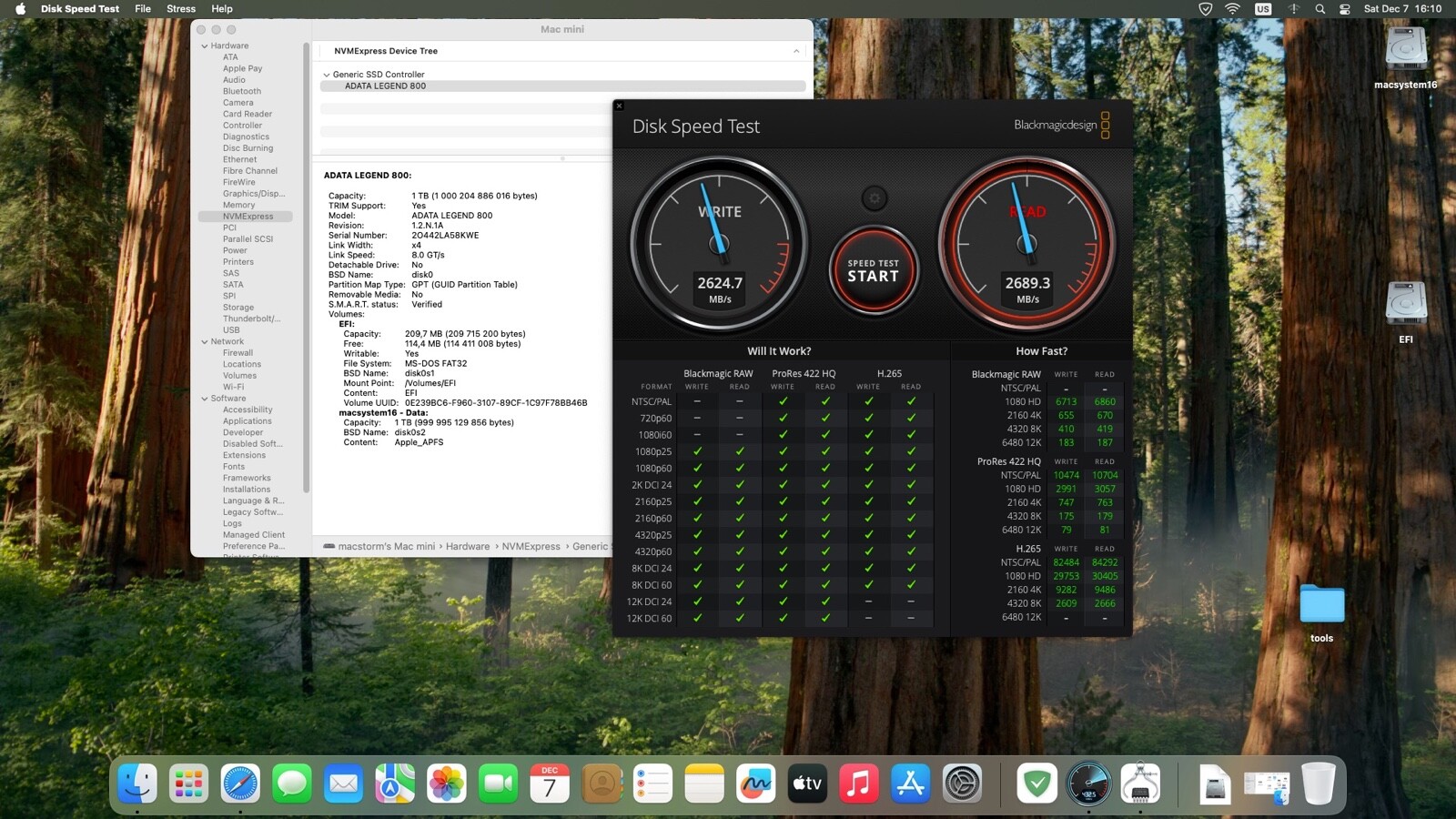Open the Trash in the Dock
Image resolution: width=1456 pixels, height=819 pixels.
click(1318, 783)
